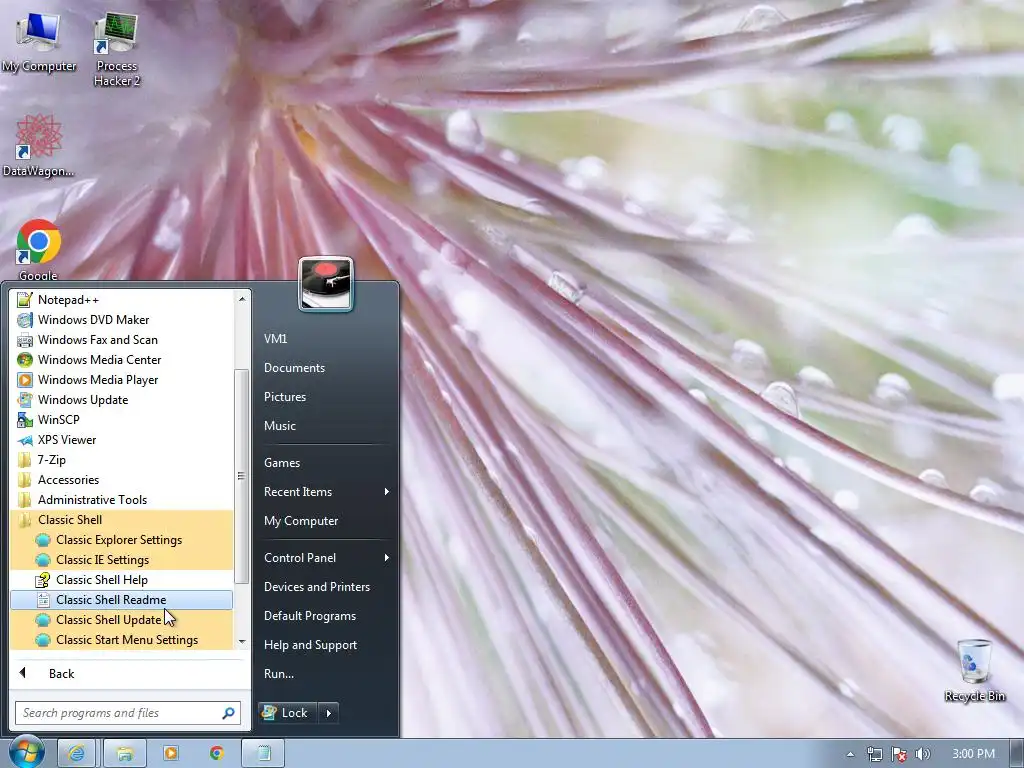Click the Classic Shell Readme document icon

tap(43, 600)
